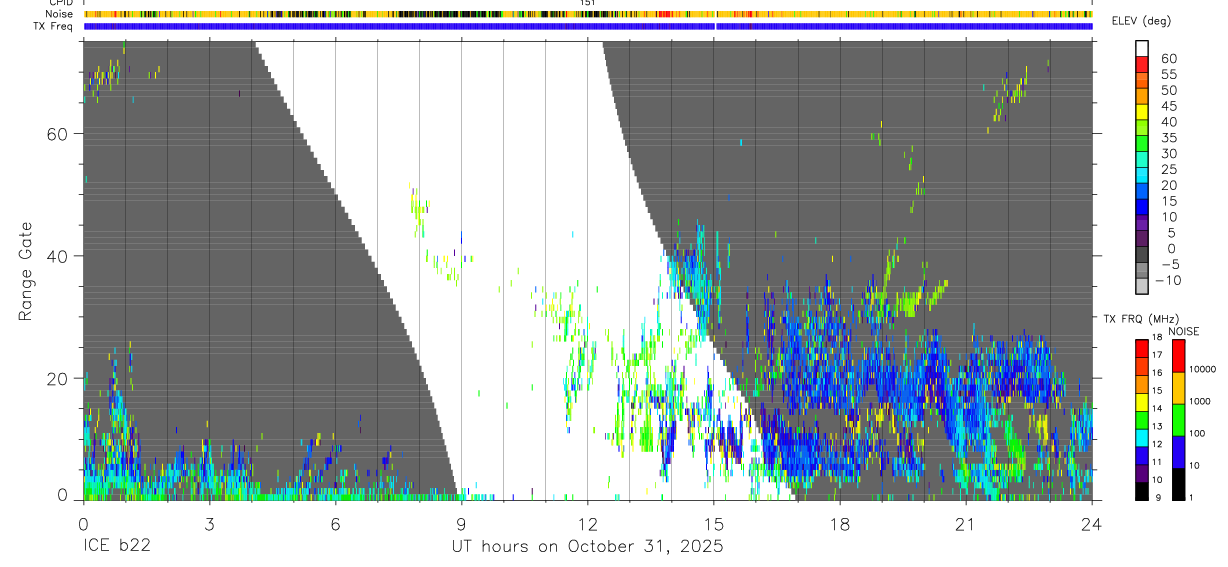Screen dimensions: 1228x567
Task: Click the '21' tick label on the UT axis
Action: (x=965, y=523)
